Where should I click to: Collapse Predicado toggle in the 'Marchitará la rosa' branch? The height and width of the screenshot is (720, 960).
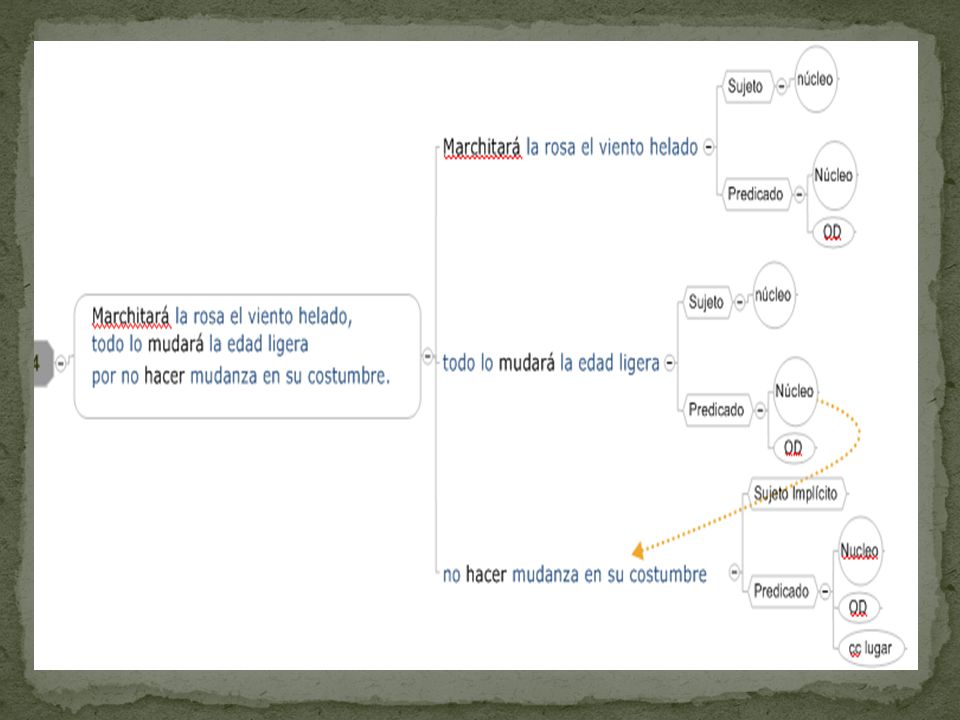(799, 195)
